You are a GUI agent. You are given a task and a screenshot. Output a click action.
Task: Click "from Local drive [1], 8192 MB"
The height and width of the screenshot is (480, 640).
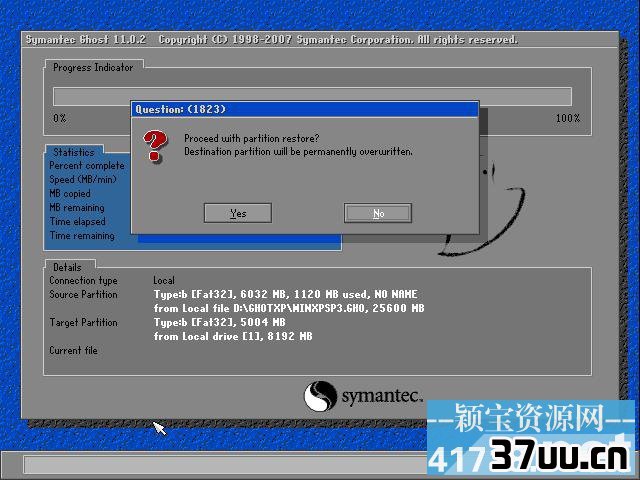(233, 336)
